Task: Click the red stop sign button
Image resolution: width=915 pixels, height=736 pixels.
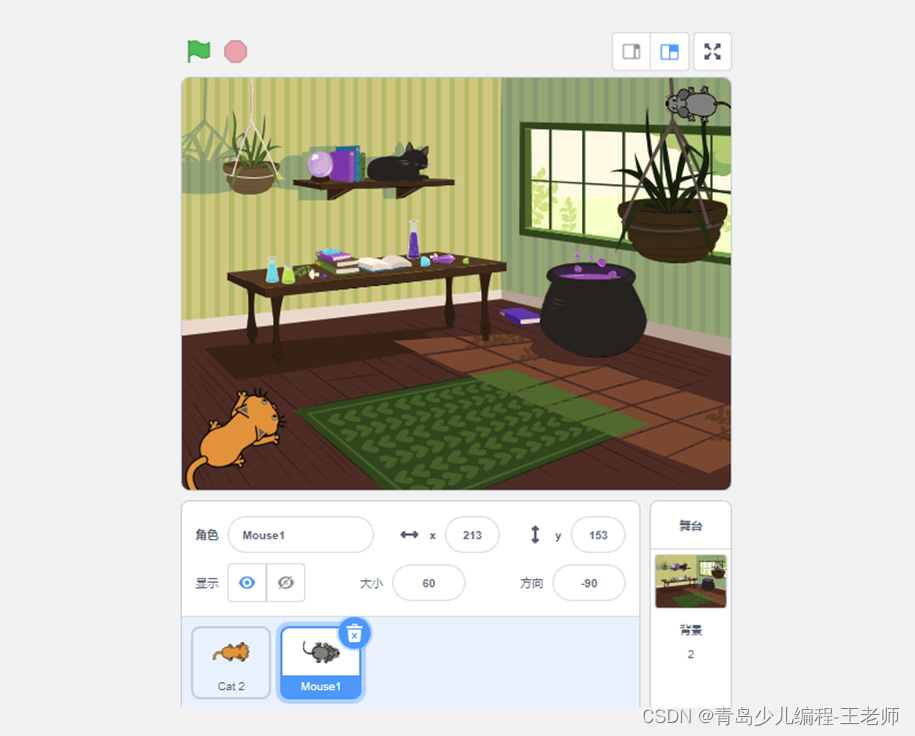Action: coord(236,51)
